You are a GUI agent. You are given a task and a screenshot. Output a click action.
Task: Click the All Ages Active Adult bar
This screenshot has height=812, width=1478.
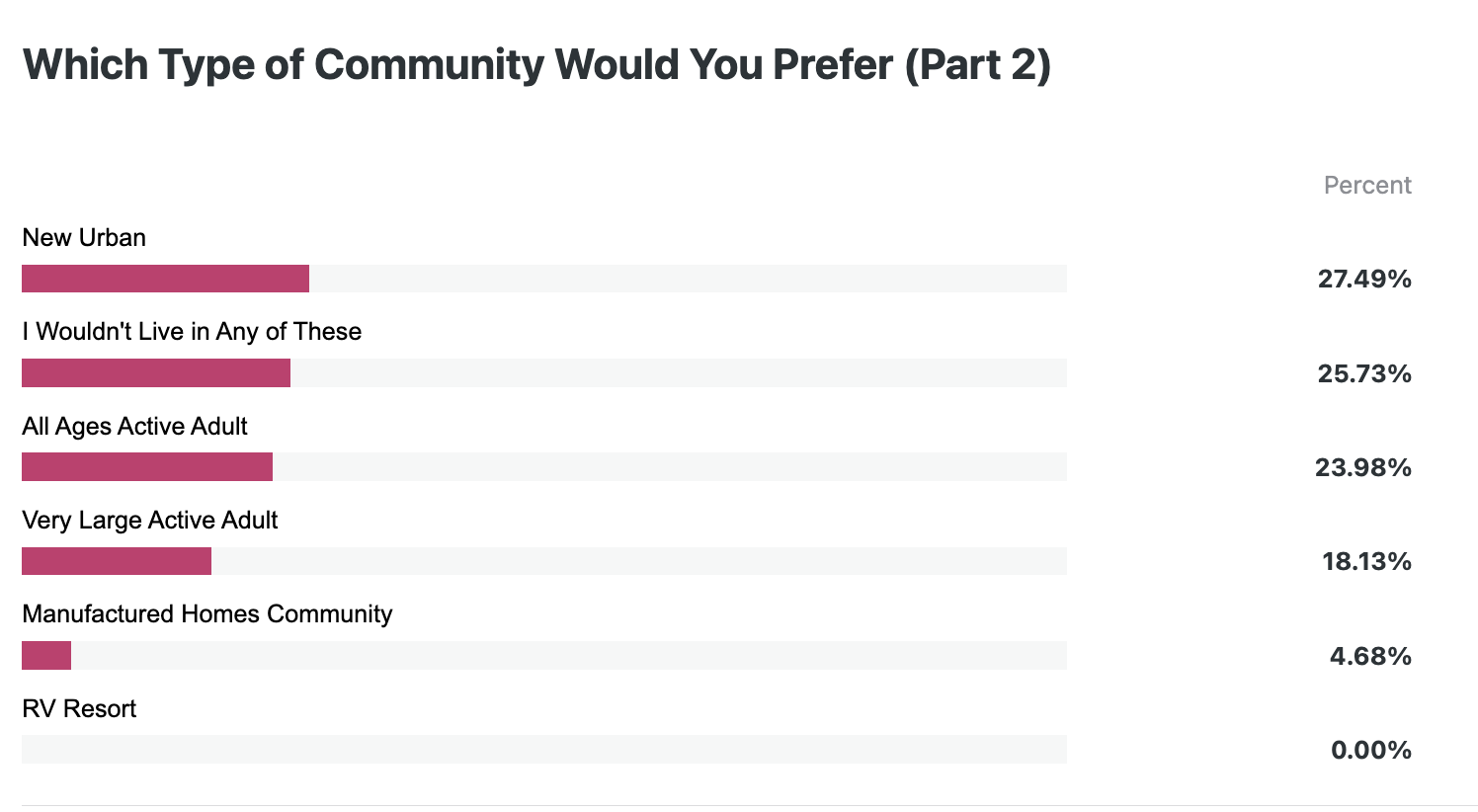click(x=147, y=467)
